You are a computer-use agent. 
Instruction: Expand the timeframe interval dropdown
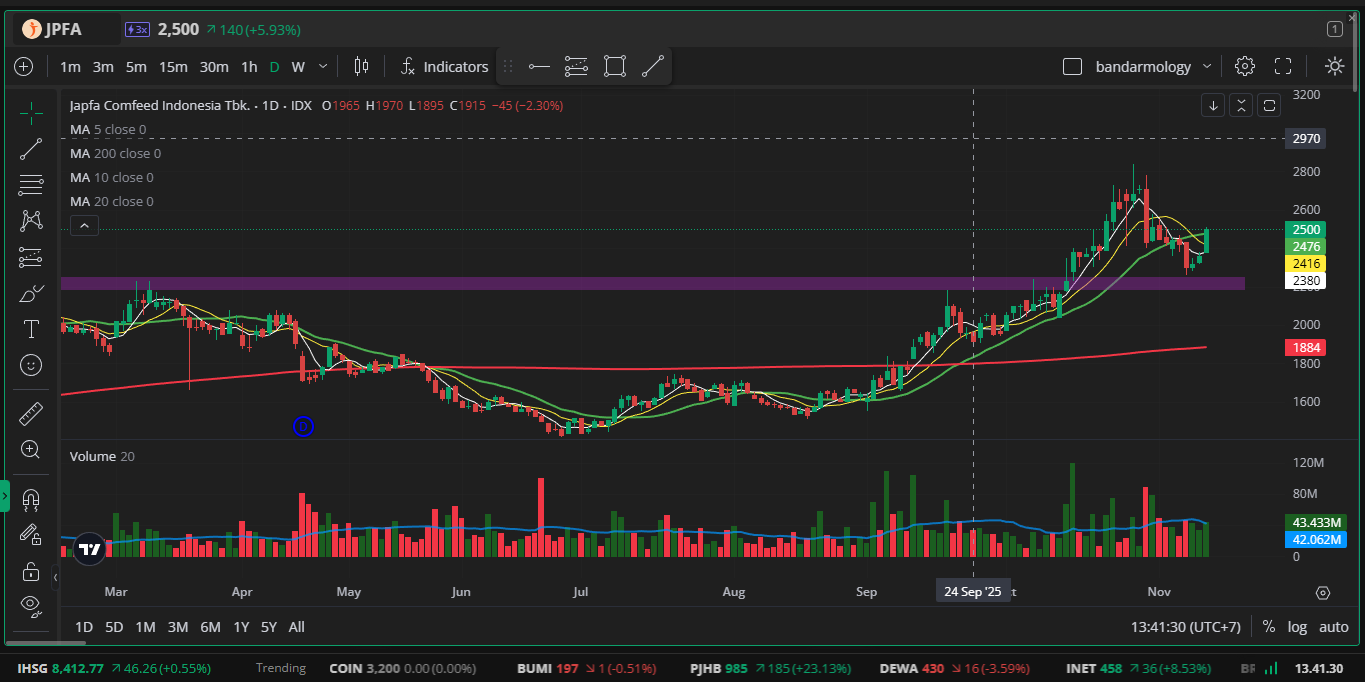[x=322, y=66]
